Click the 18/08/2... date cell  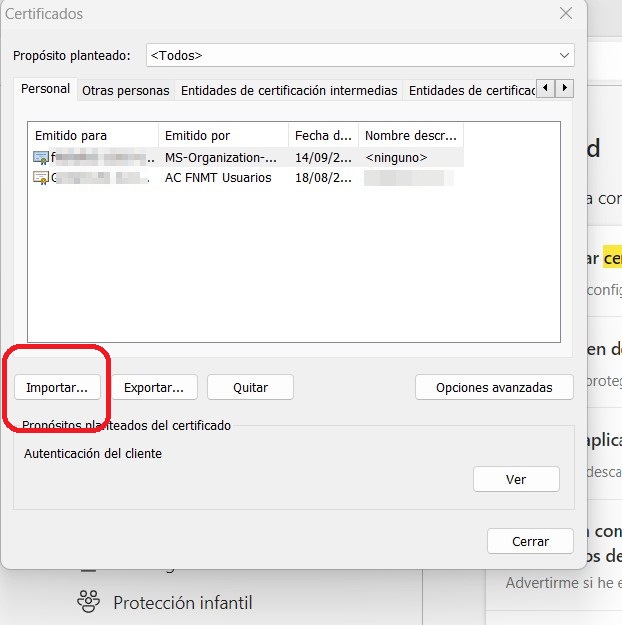[x=323, y=178]
